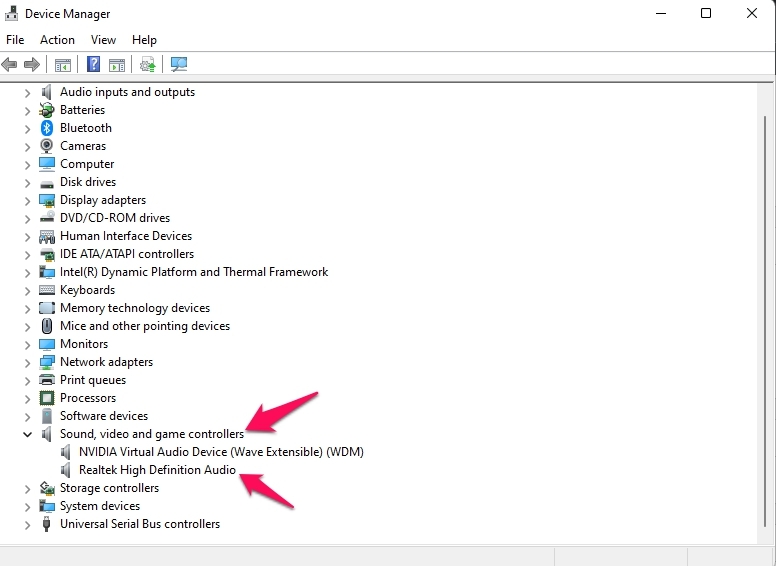Click the Processors chip icon
The width and height of the screenshot is (776, 566).
(47, 398)
